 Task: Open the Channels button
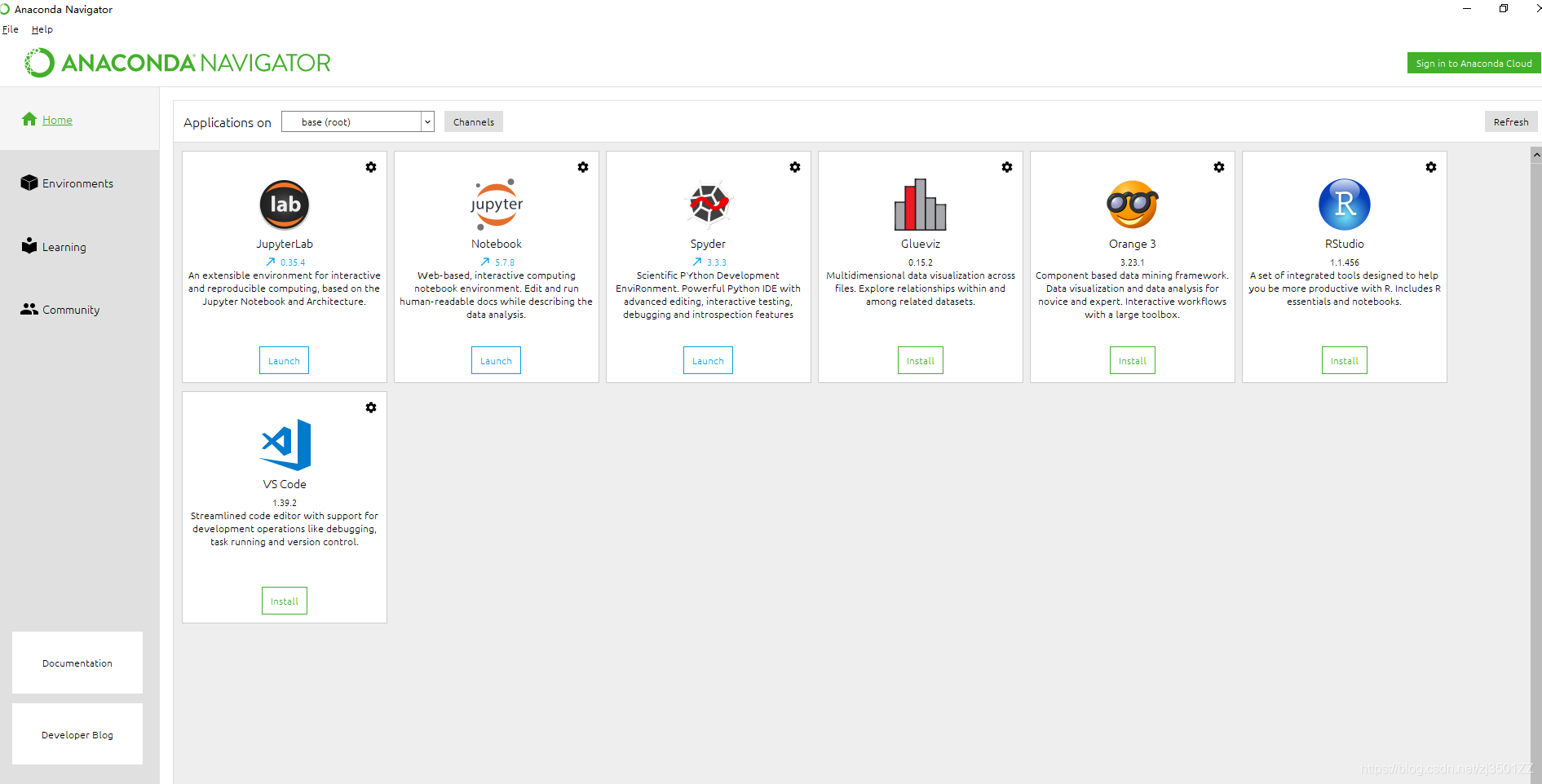pos(474,121)
